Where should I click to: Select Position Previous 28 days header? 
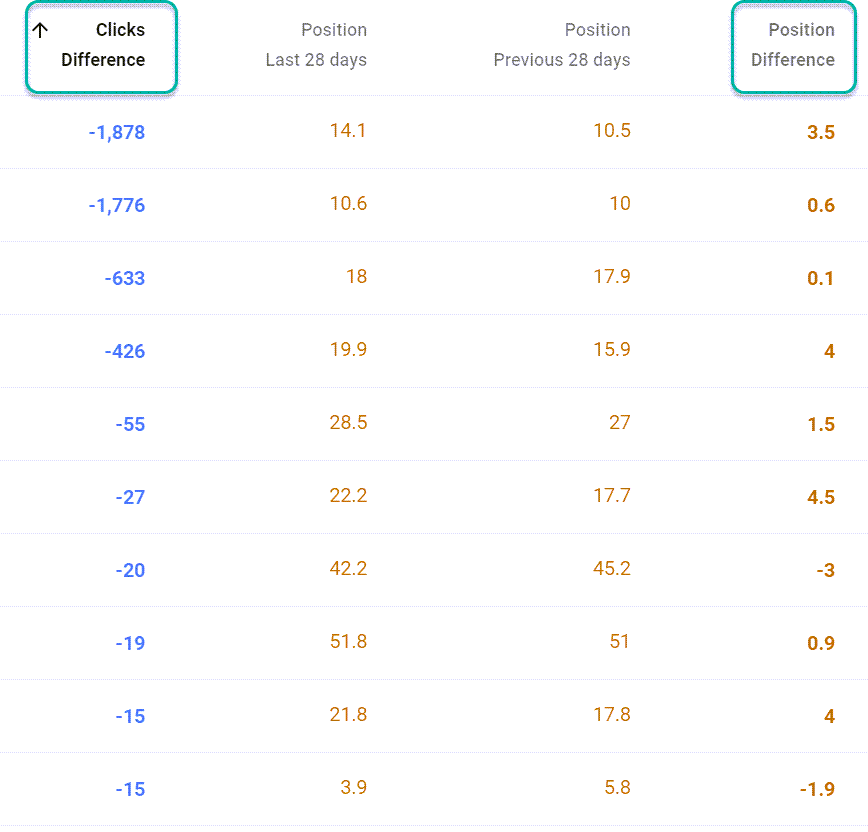pyautogui.click(x=562, y=45)
